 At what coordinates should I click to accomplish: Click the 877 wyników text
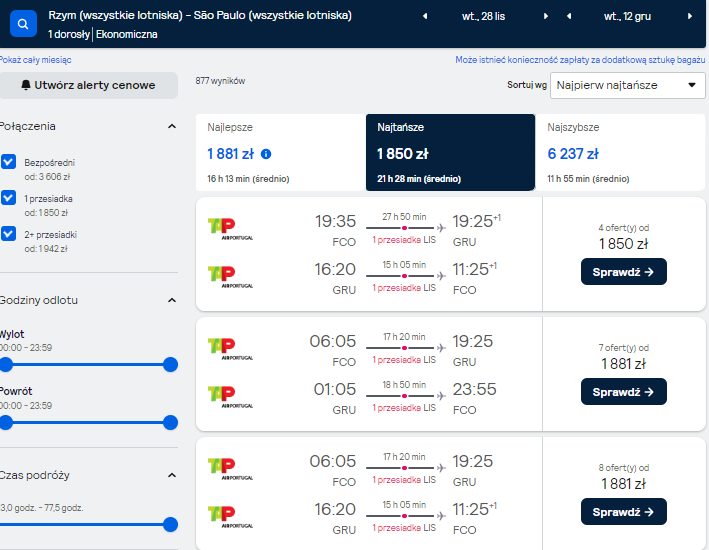[220, 81]
